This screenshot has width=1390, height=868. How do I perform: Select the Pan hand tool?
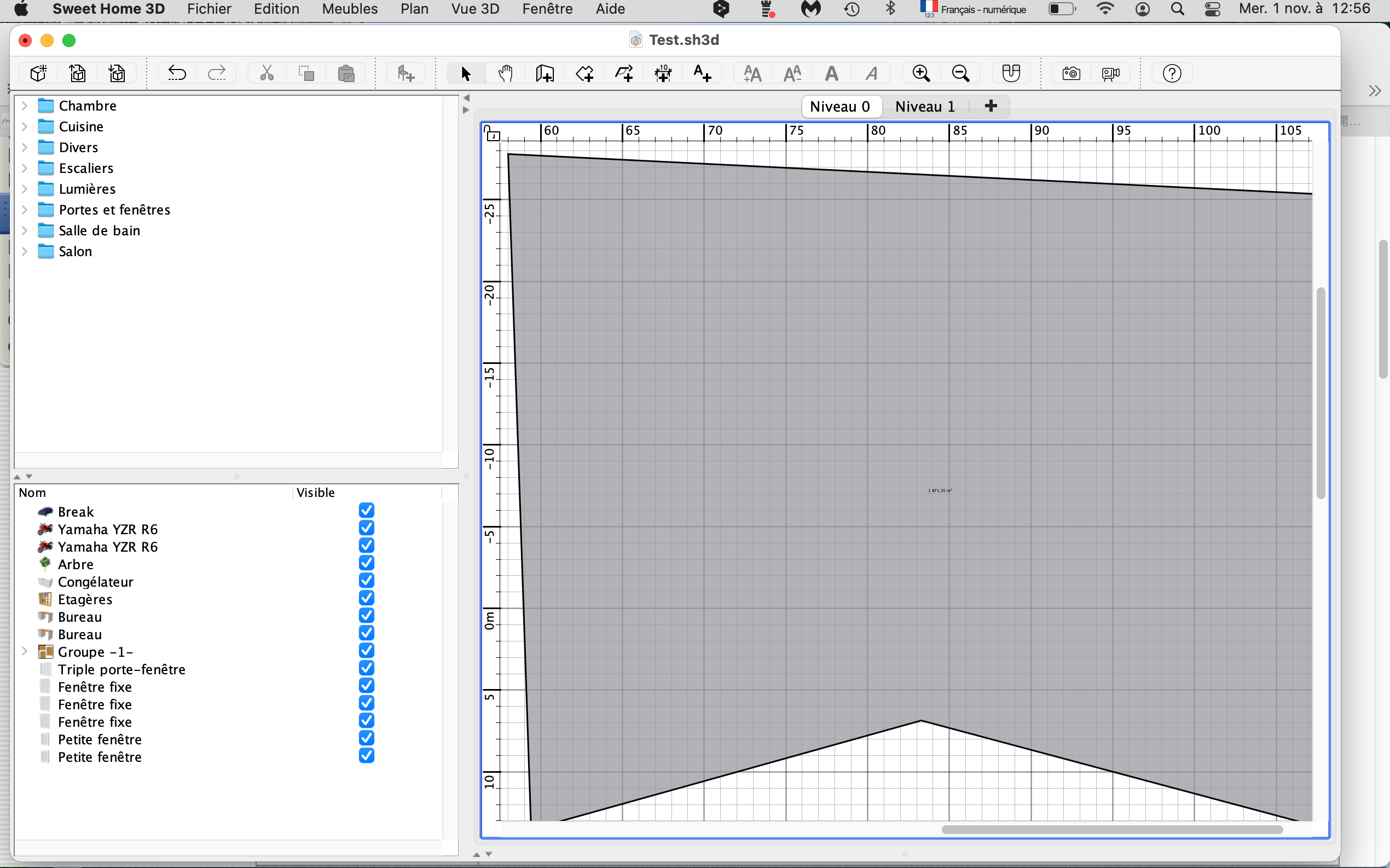coord(505,73)
